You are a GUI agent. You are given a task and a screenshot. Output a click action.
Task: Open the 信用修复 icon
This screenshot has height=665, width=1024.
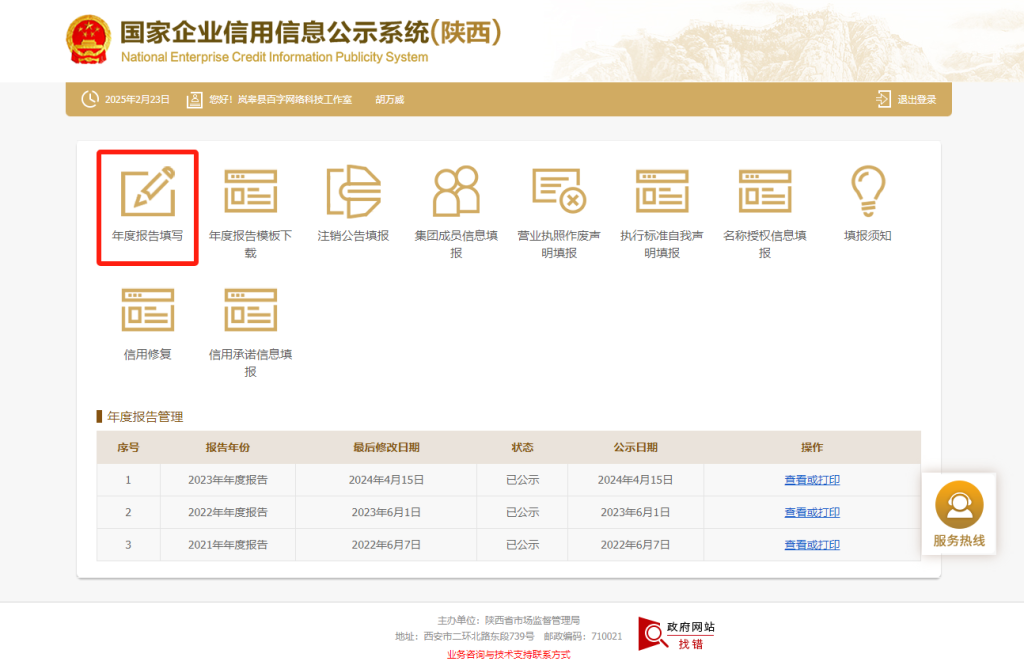(x=147, y=311)
